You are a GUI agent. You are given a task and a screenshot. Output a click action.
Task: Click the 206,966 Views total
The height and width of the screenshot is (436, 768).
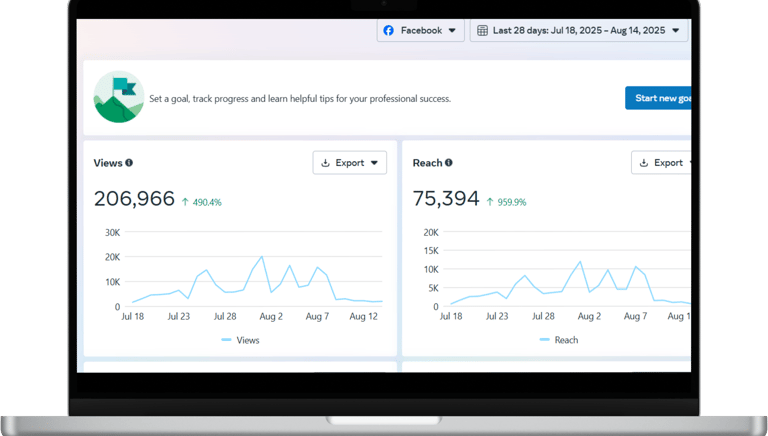(x=134, y=198)
